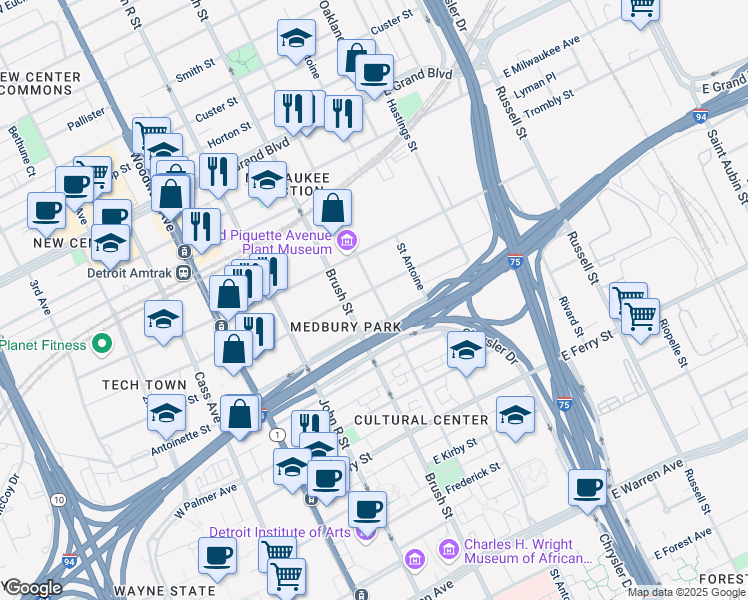Click the MEDBURY PARK neighborhood label
The height and width of the screenshot is (600, 748).
[x=346, y=327]
